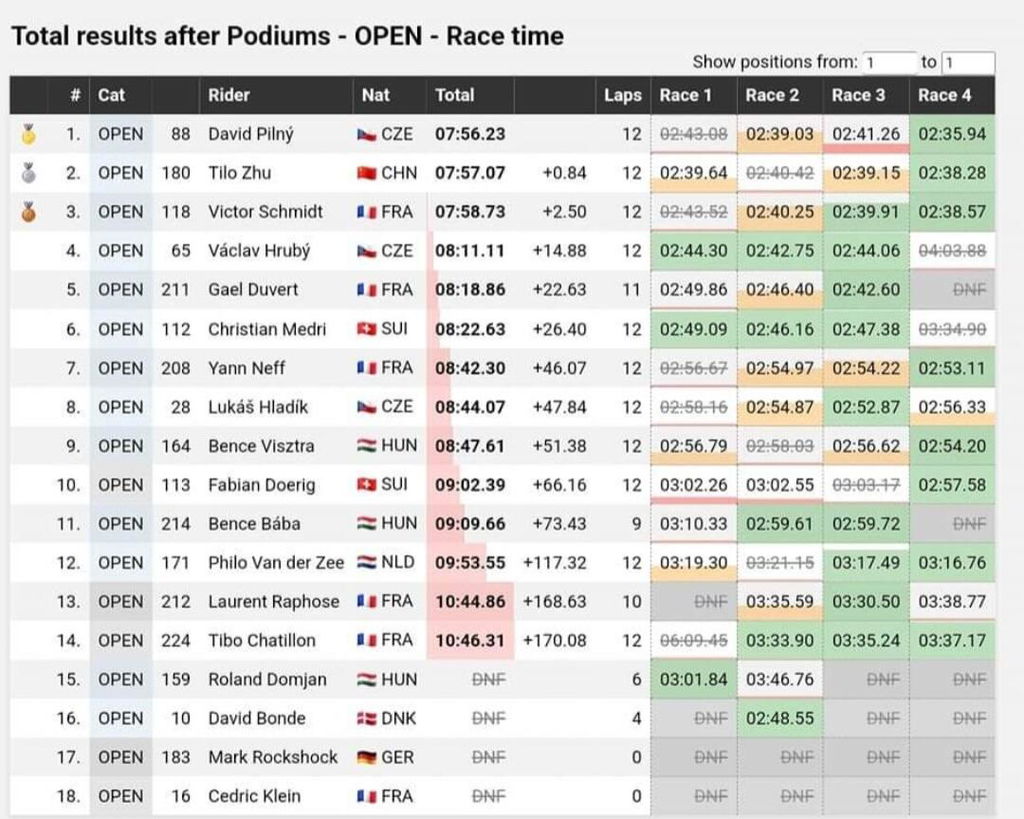Focus the 'Show positions from' start field
1024x819 pixels.
[888, 63]
